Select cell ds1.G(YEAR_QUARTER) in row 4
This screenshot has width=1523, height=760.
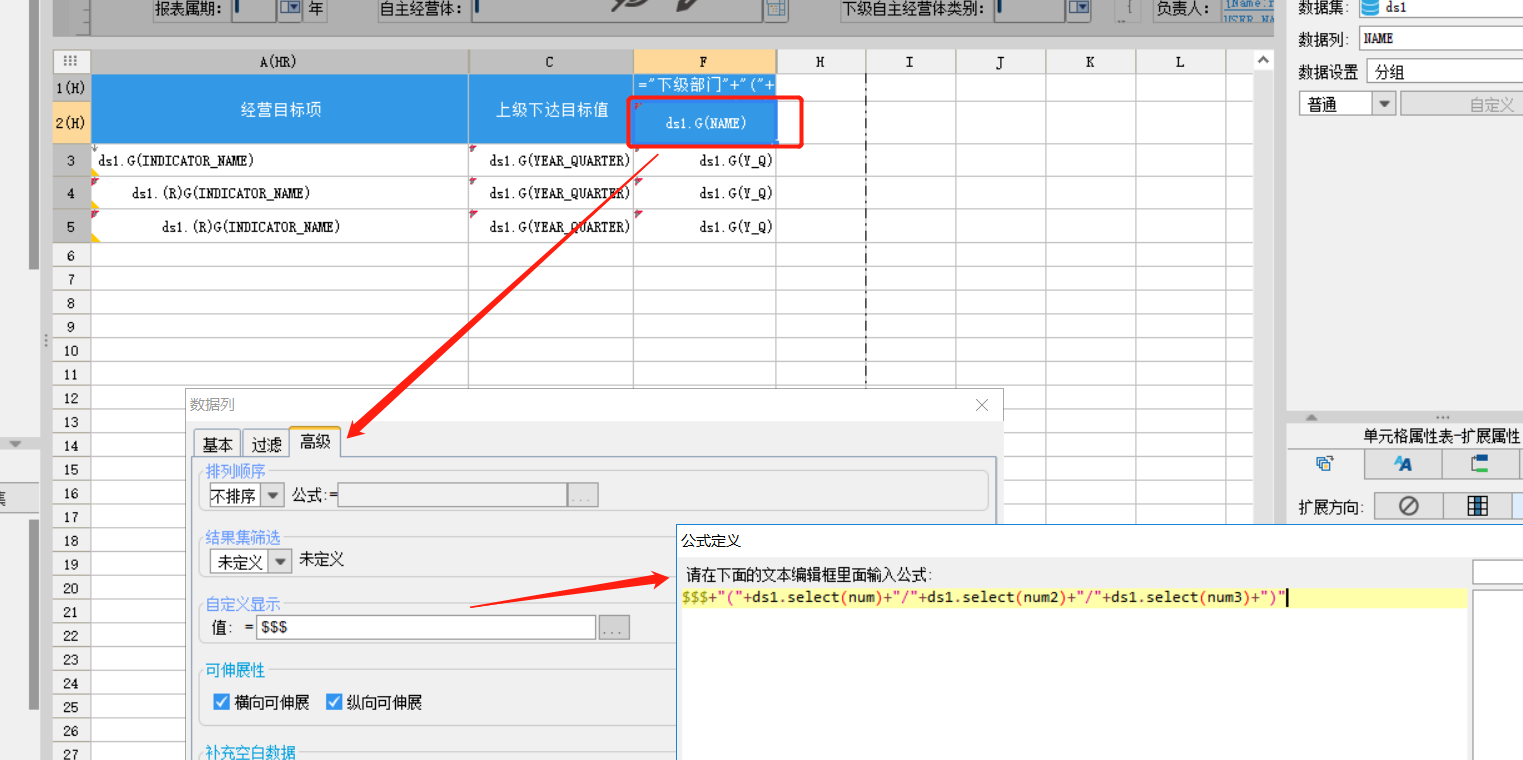click(x=551, y=193)
